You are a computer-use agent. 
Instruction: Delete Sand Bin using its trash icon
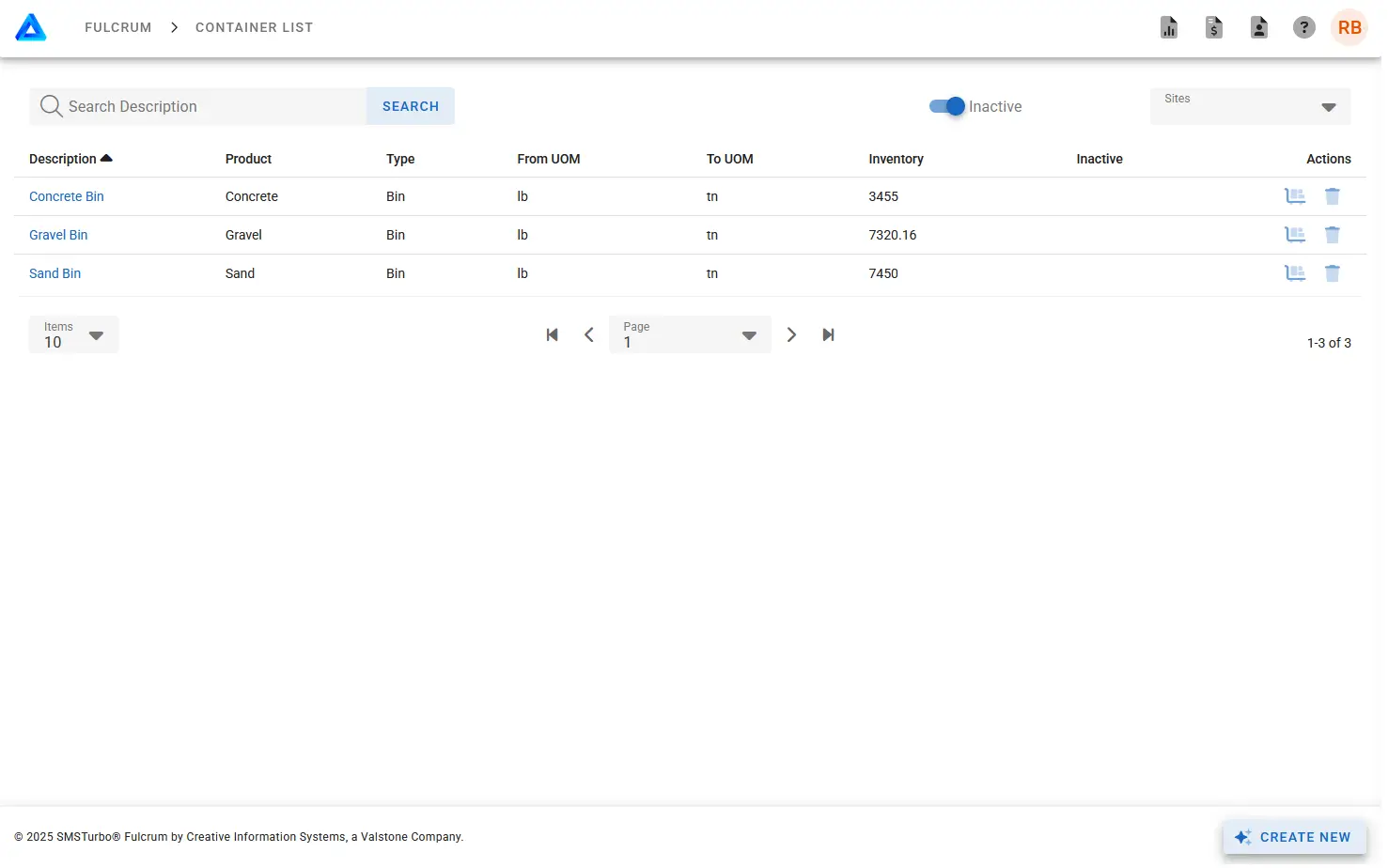click(1332, 272)
